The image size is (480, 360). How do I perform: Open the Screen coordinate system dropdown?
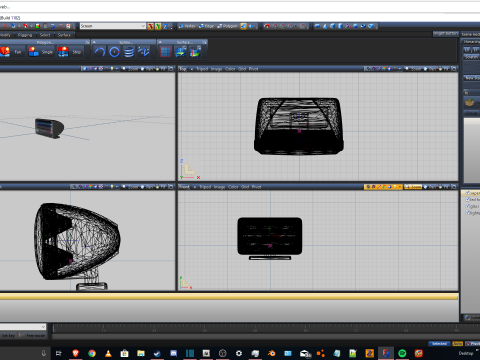[x=113, y=26]
